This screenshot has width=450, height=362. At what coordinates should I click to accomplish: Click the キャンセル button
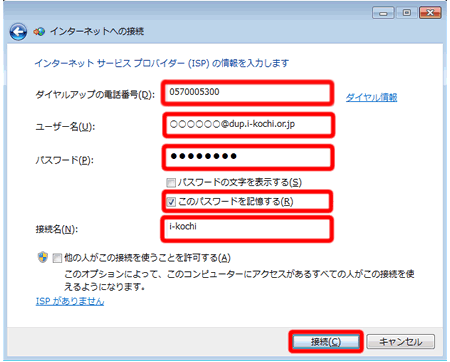[x=401, y=342]
